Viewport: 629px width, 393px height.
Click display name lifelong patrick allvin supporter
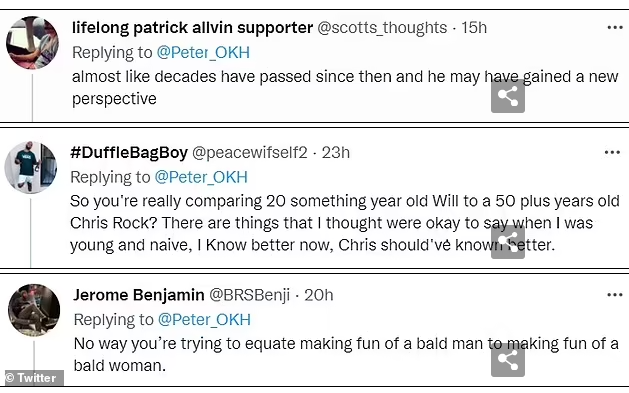pos(193,28)
